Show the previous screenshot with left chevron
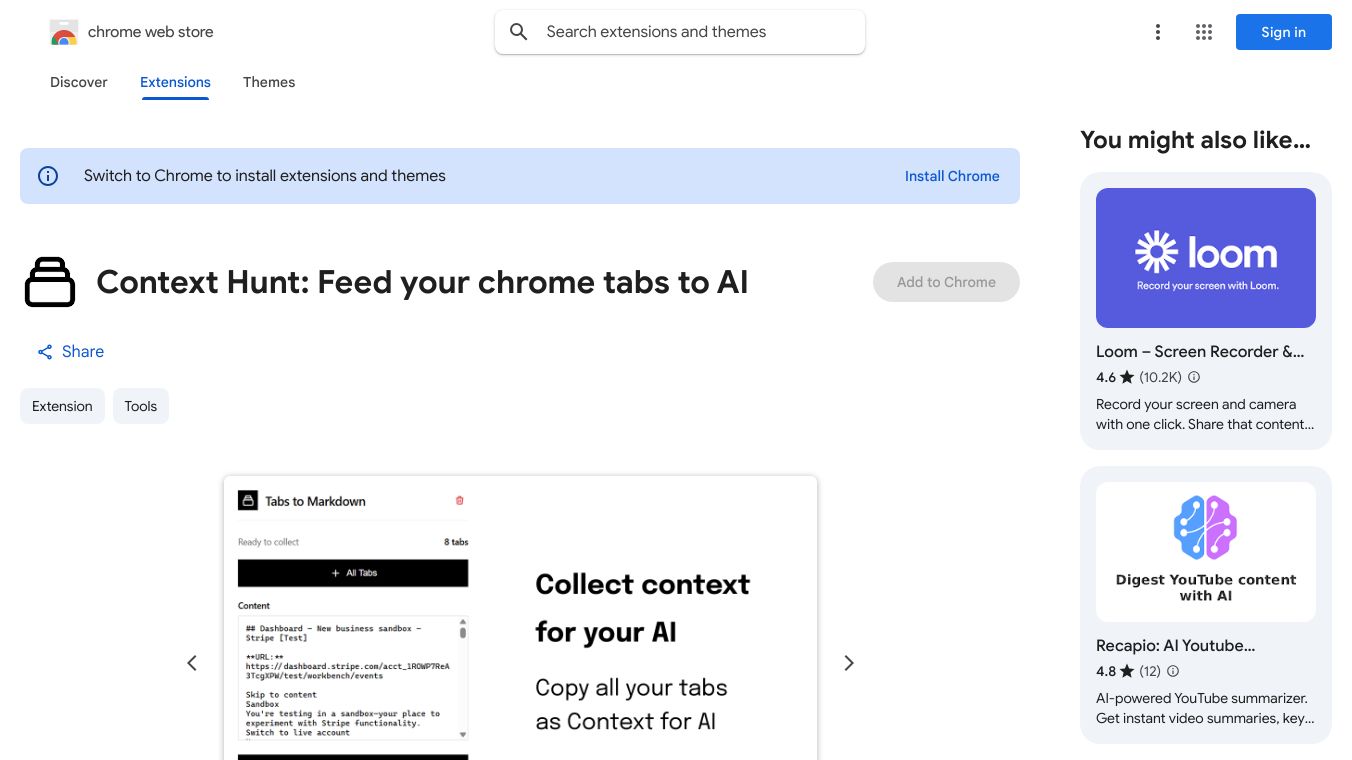 pos(192,663)
